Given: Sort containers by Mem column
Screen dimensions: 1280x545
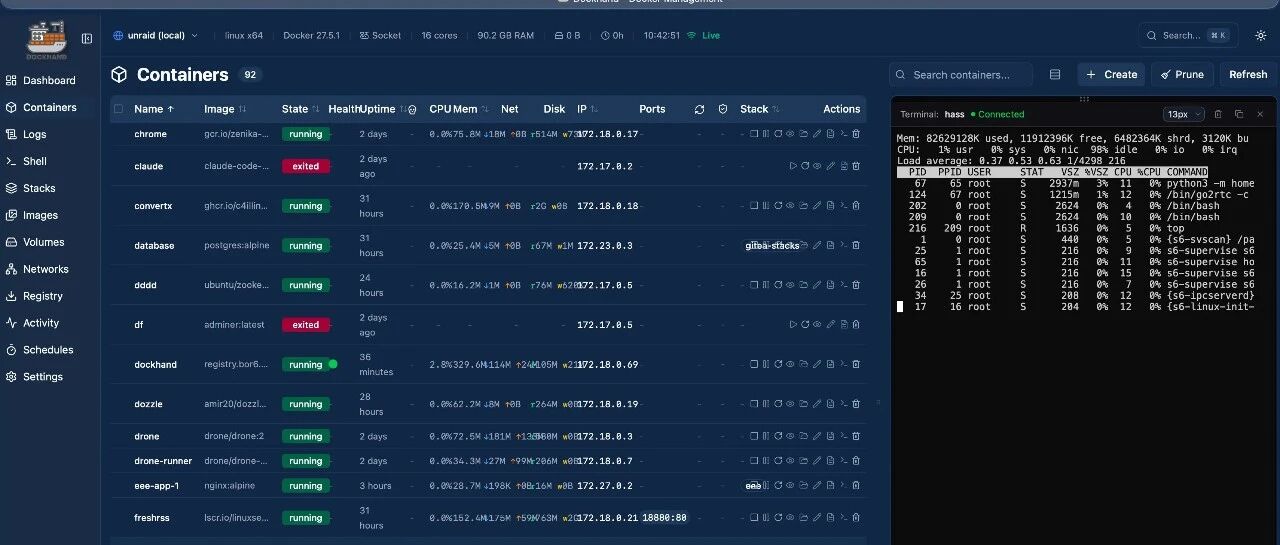Looking at the screenshot, I should (x=471, y=109).
